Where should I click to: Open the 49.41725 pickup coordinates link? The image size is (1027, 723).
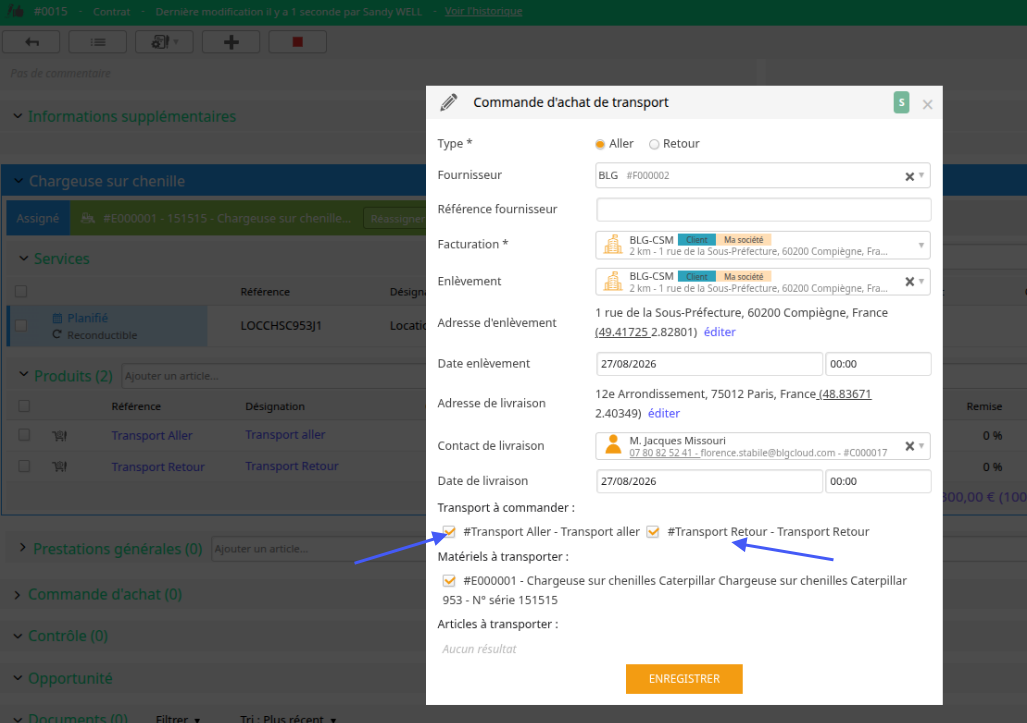click(x=622, y=332)
